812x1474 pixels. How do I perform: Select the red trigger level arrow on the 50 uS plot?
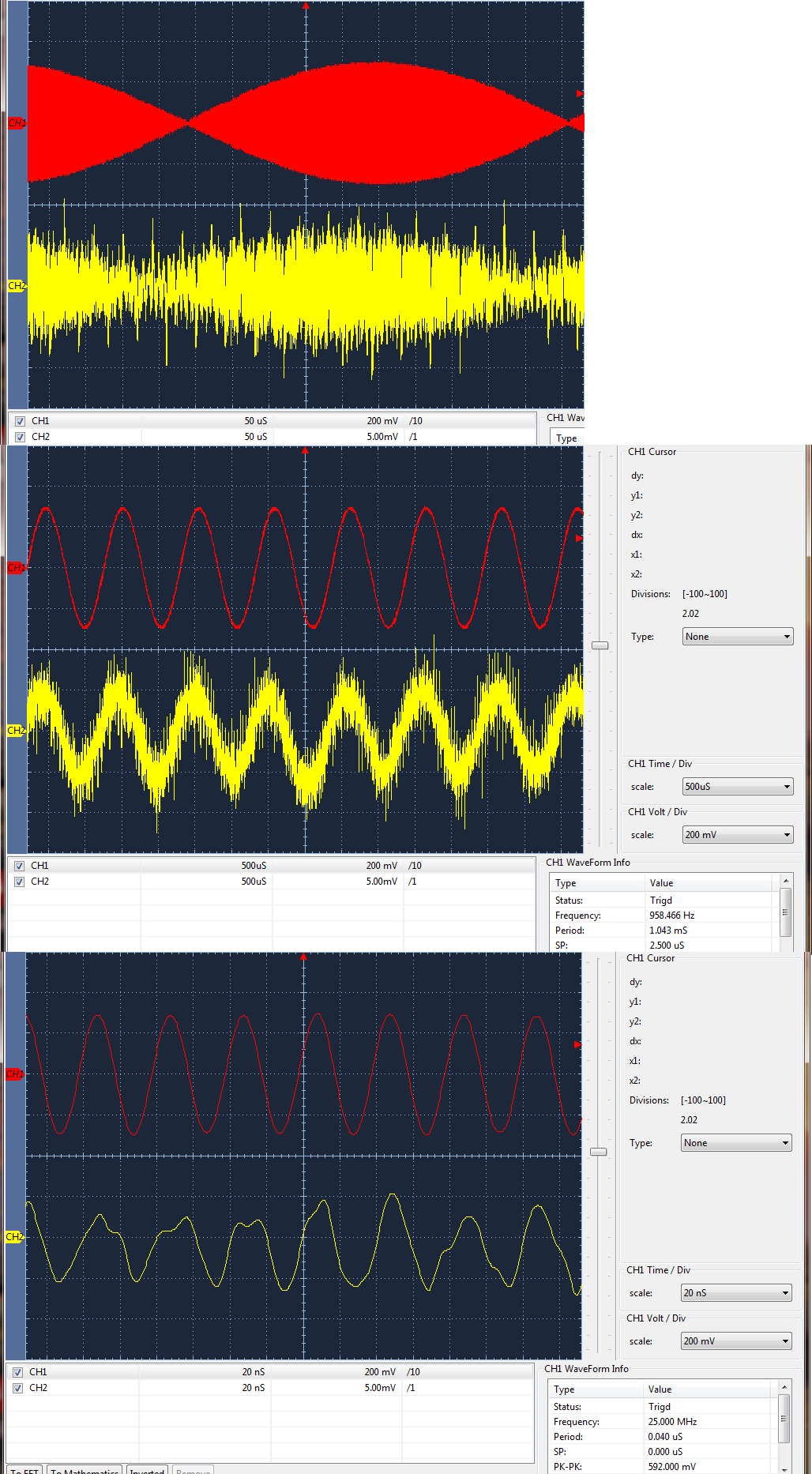pyautogui.click(x=580, y=93)
